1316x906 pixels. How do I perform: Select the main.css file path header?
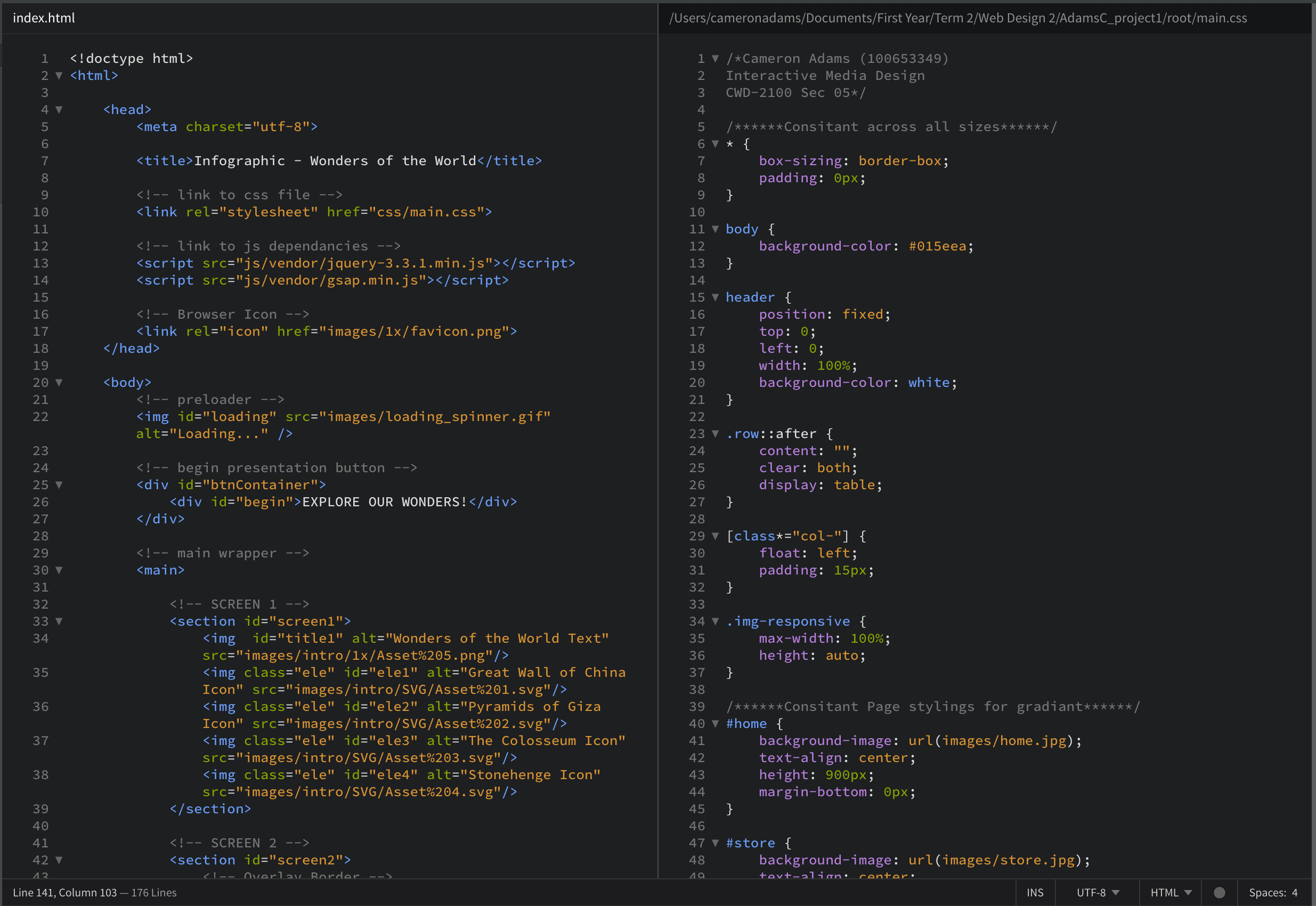pyautogui.click(x=957, y=18)
